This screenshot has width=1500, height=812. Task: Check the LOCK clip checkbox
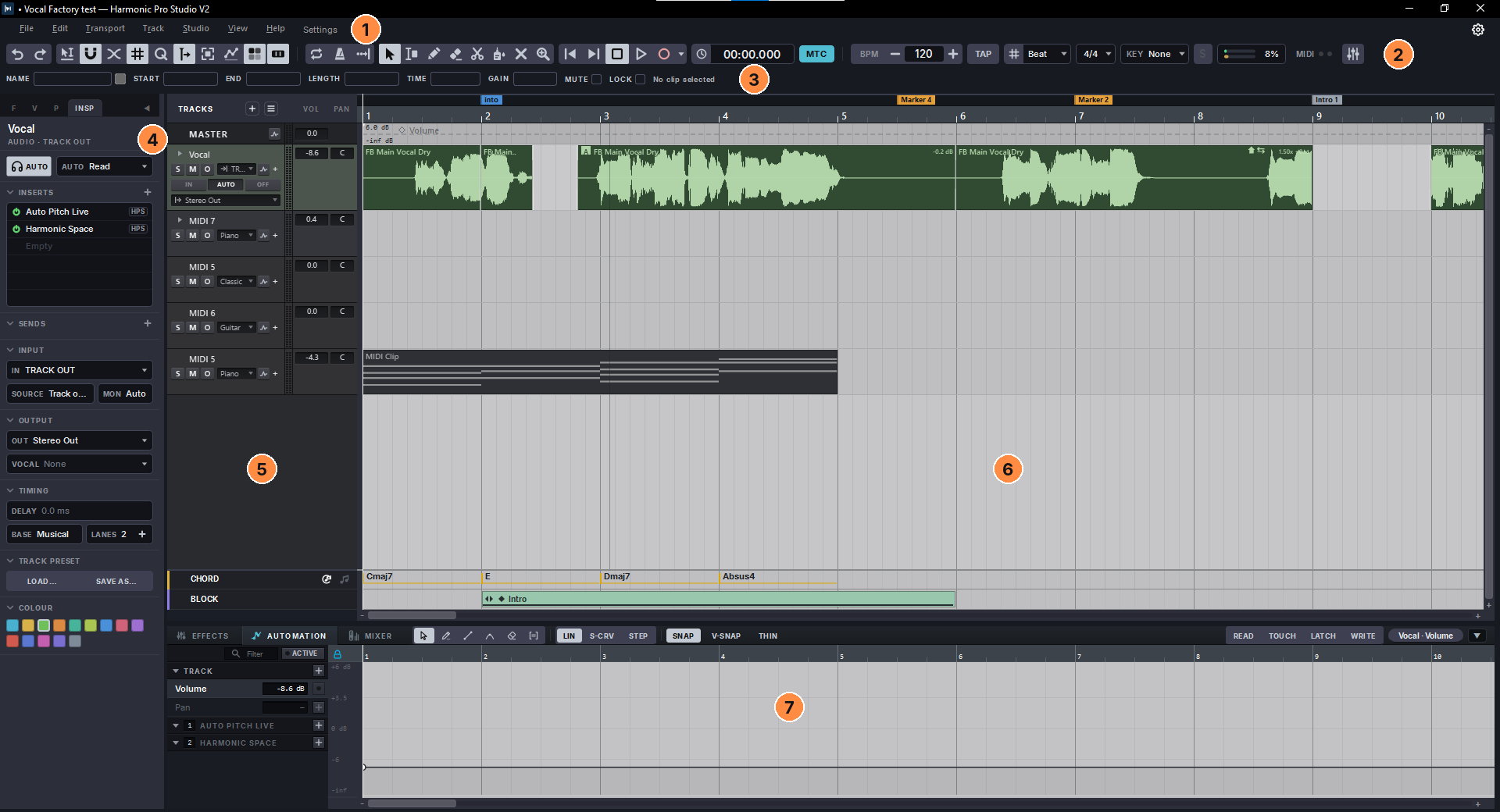[641, 79]
